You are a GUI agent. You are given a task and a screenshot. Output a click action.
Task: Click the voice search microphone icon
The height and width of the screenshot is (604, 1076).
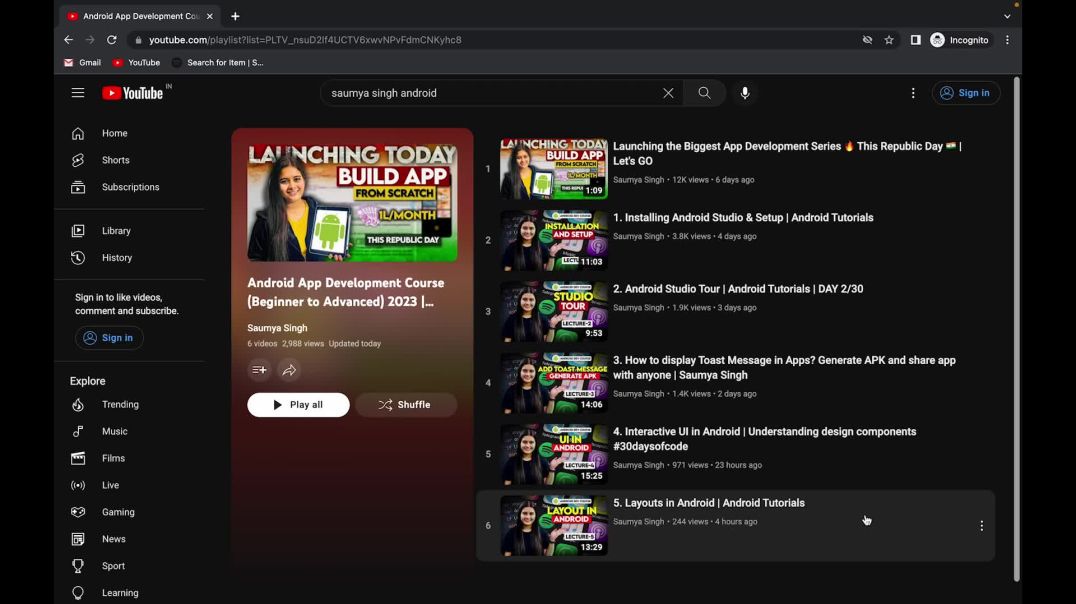(745, 93)
